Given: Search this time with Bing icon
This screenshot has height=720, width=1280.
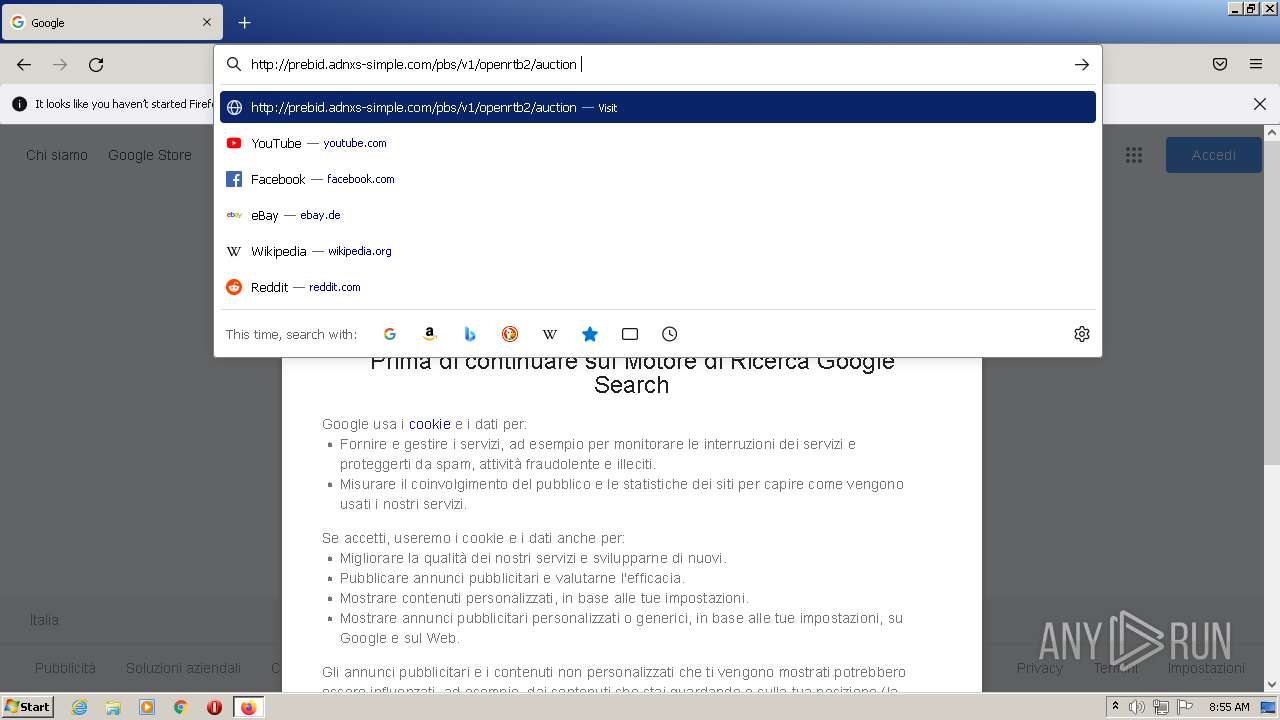Looking at the screenshot, I should click(x=470, y=334).
